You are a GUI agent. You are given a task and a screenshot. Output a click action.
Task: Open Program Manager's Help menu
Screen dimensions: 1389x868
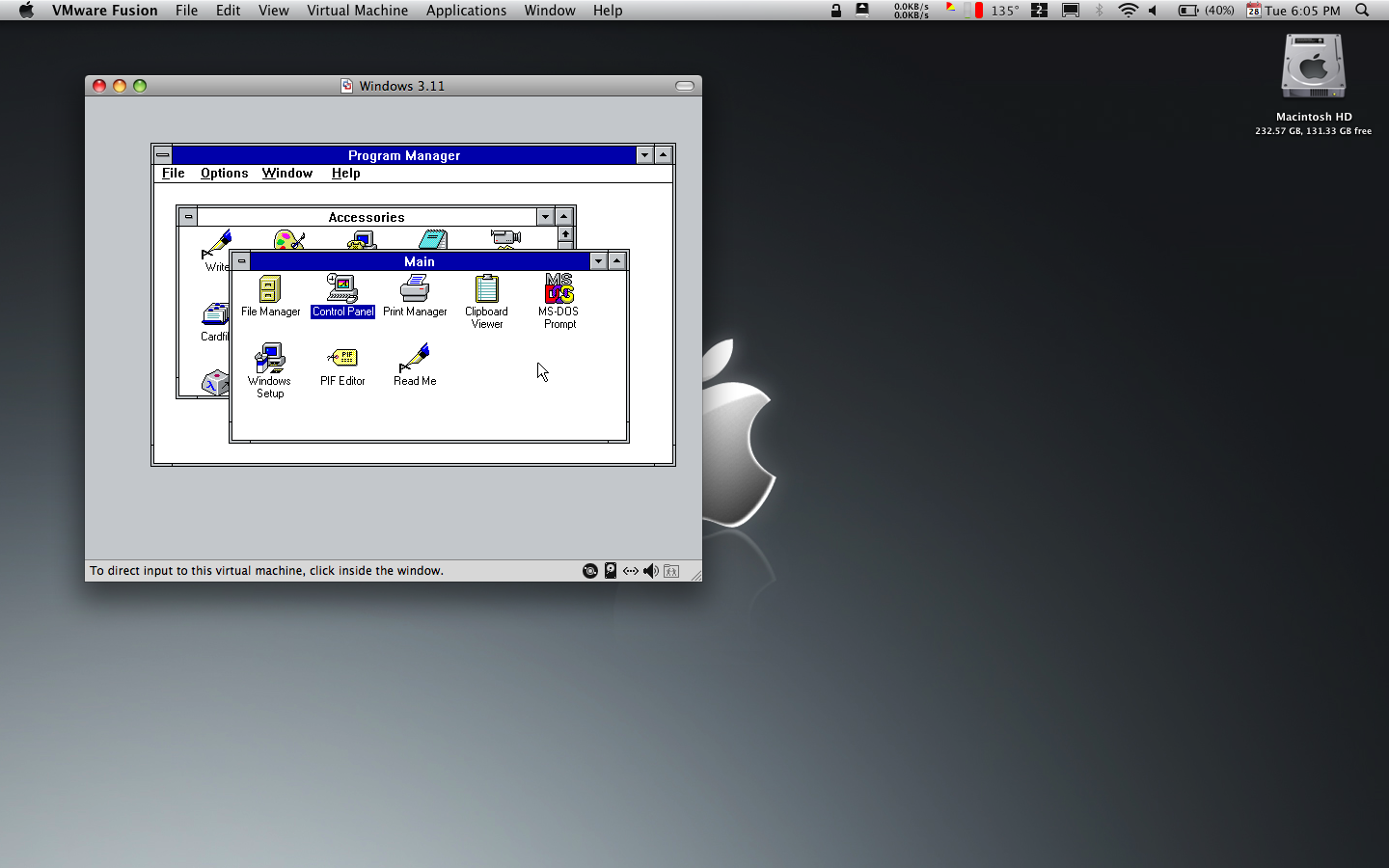click(345, 174)
